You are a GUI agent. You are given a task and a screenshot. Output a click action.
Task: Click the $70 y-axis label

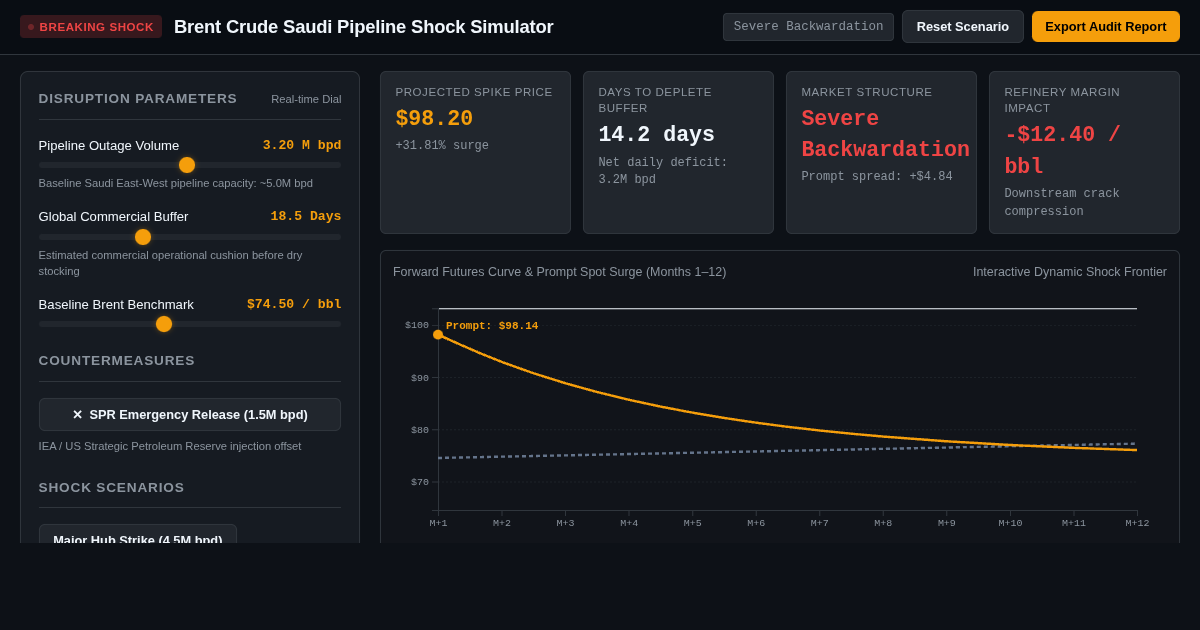click(x=420, y=482)
